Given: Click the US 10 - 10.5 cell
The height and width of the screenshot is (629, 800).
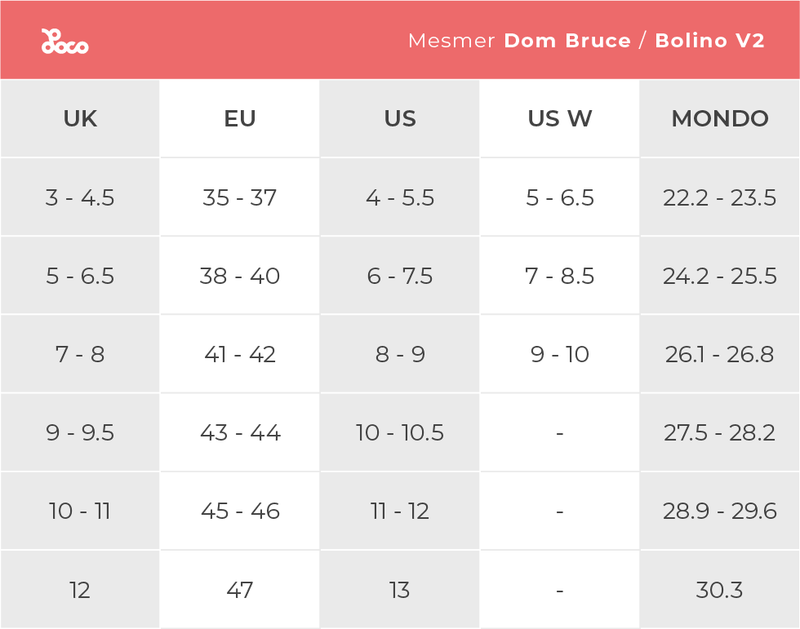Looking at the screenshot, I should 400,433.
